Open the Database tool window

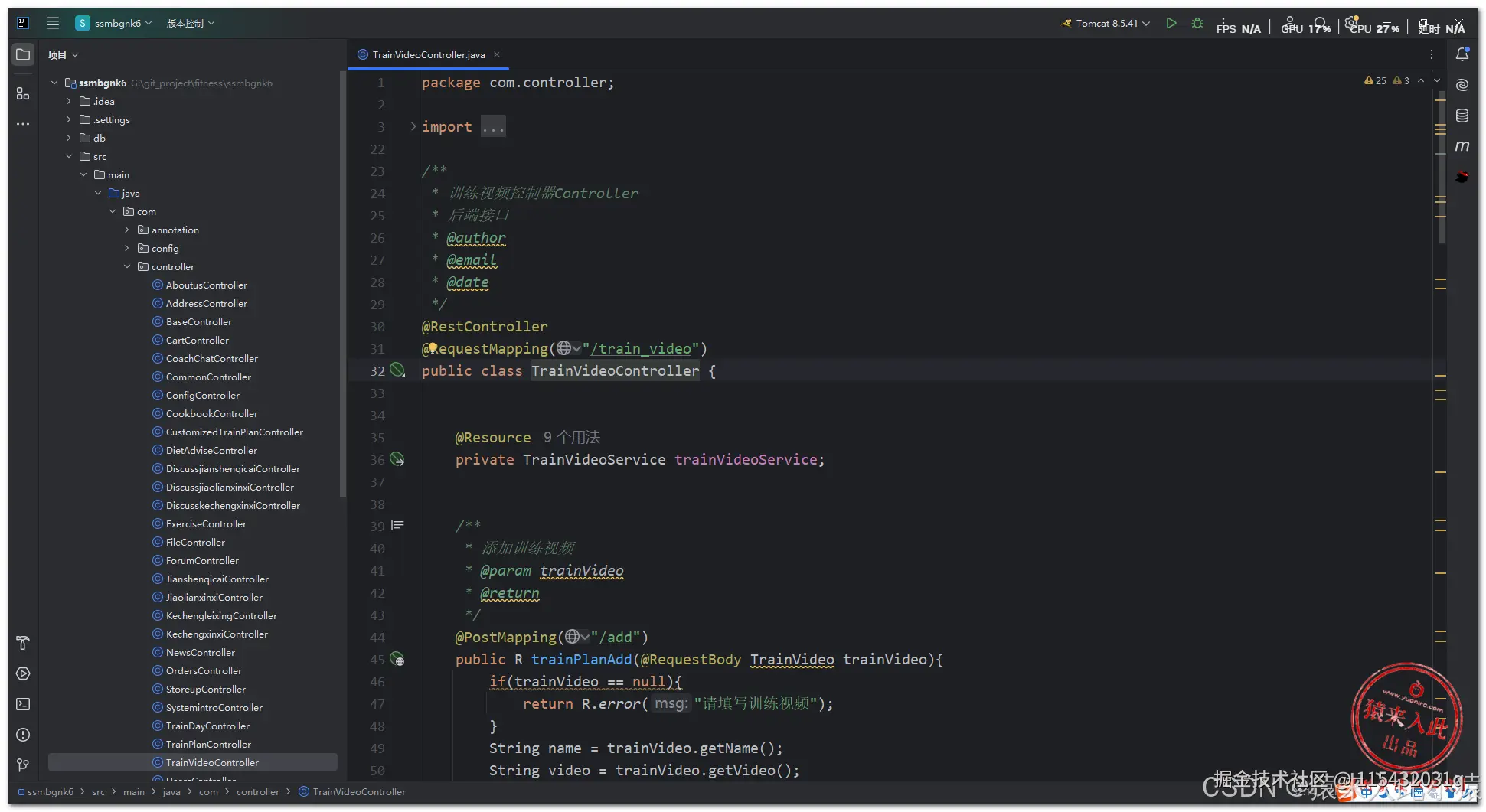(1462, 116)
